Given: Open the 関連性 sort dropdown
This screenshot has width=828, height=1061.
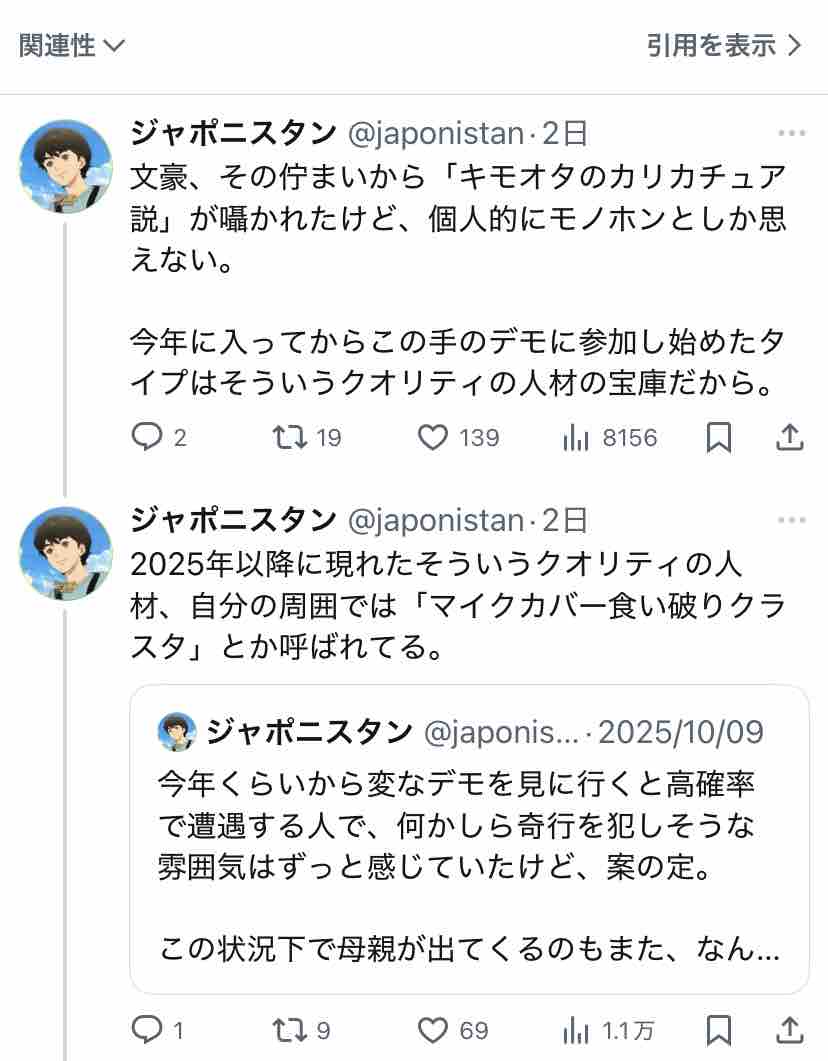Looking at the screenshot, I should tap(71, 46).
